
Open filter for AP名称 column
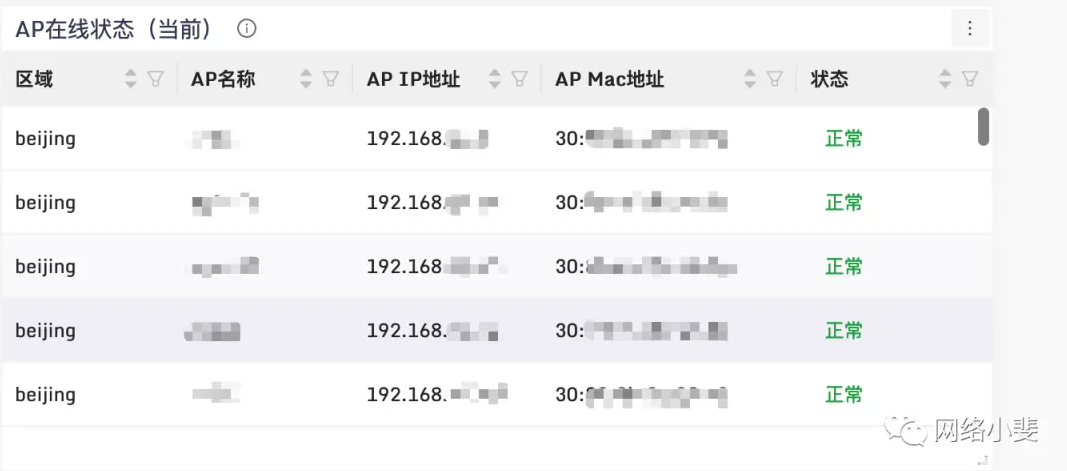[x=331, y=79]
